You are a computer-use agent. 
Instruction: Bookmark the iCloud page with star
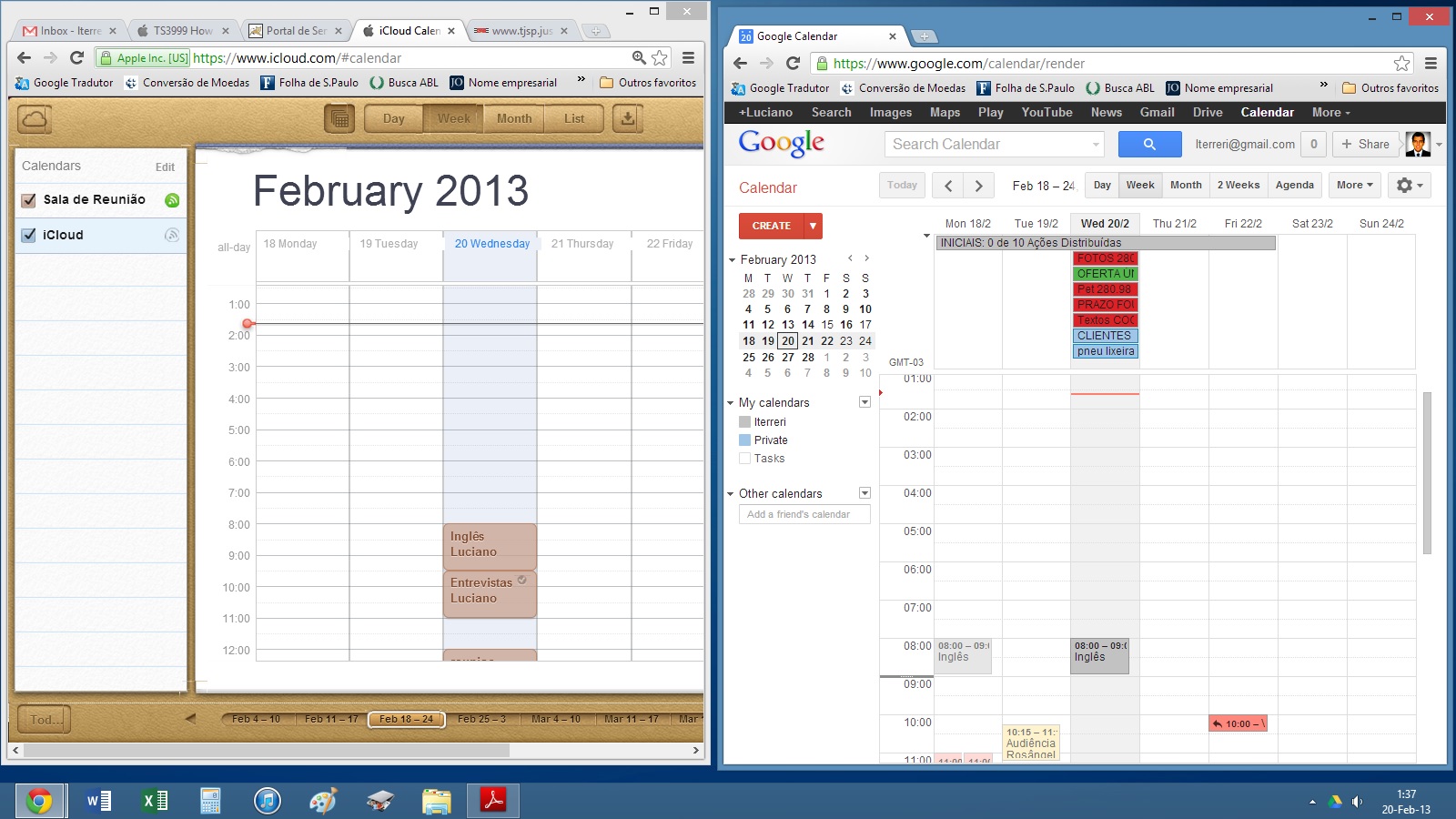660,57
